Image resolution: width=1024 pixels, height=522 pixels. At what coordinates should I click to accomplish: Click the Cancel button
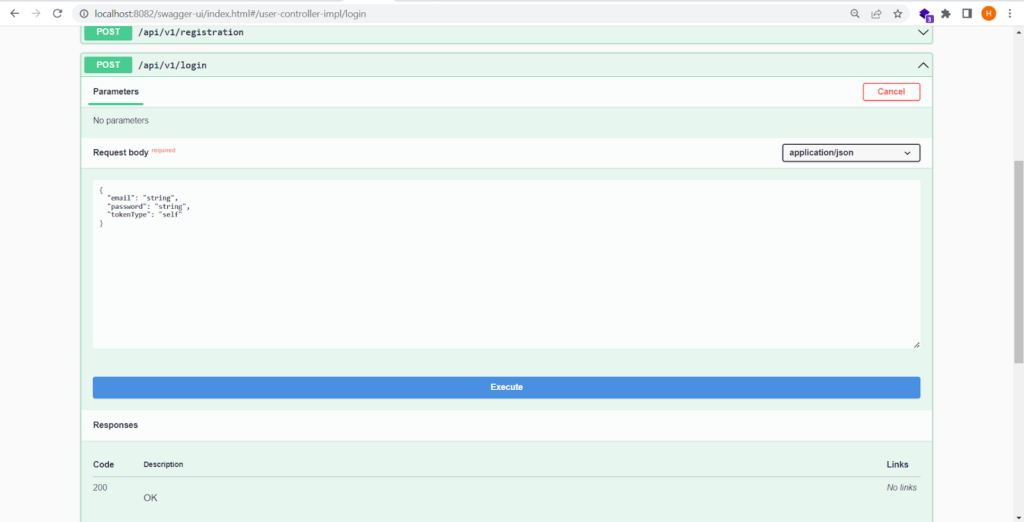(891, 91)
